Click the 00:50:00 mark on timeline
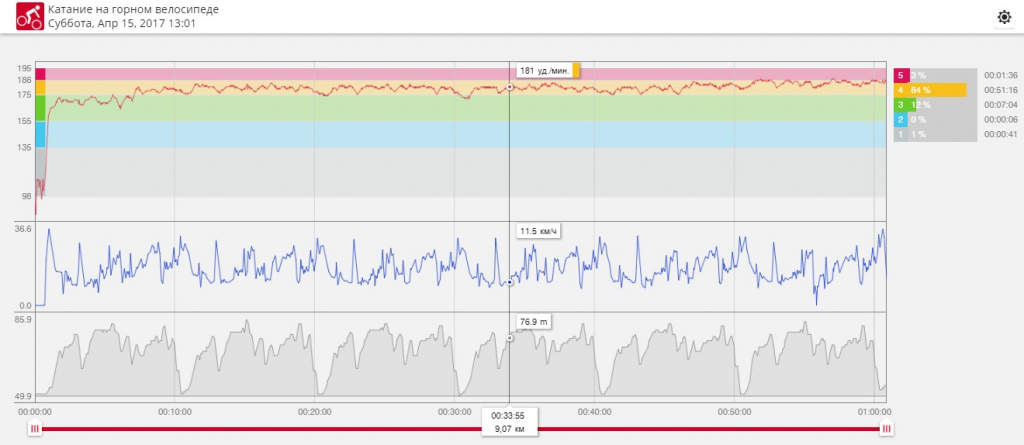This screenshot has width=1024, height=445. [x=734, y=412]
